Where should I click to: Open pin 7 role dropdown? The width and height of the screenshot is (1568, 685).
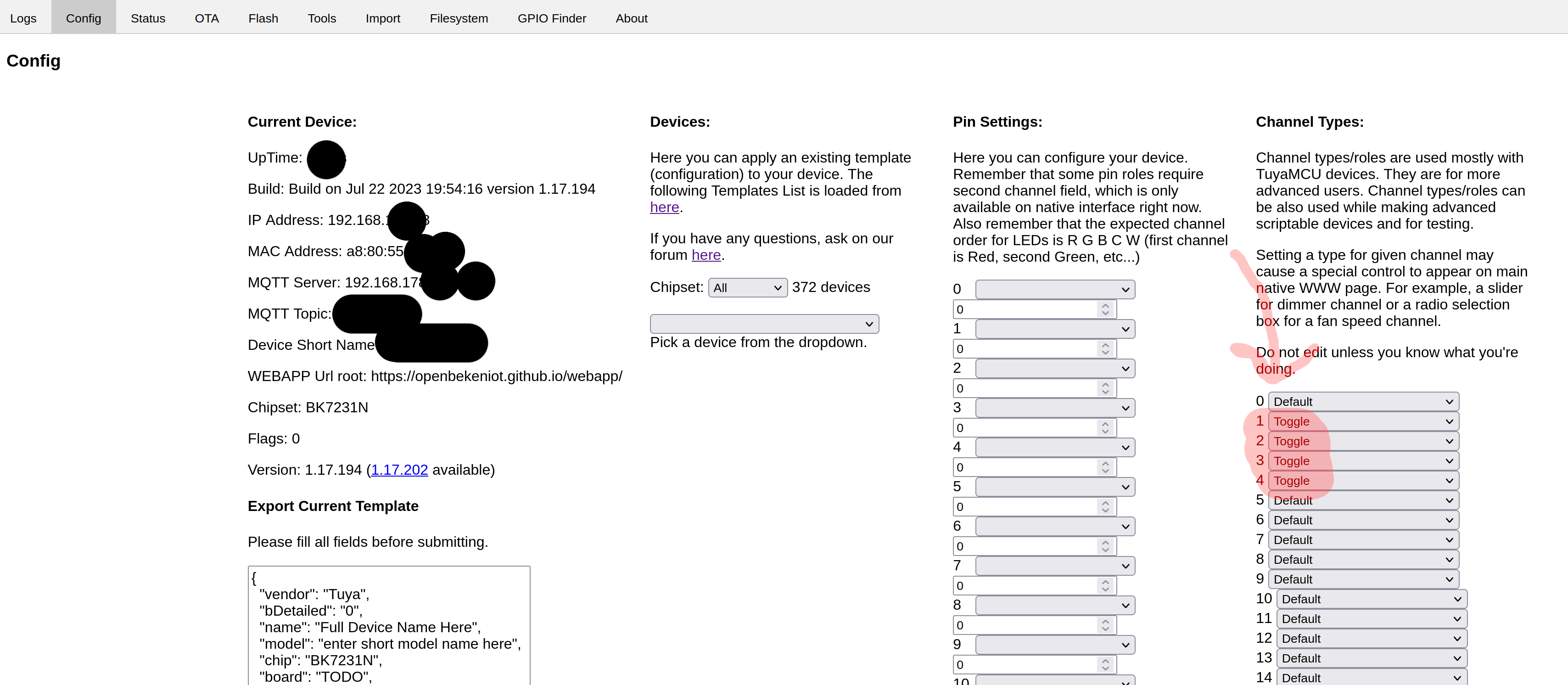click(1055, 566)
